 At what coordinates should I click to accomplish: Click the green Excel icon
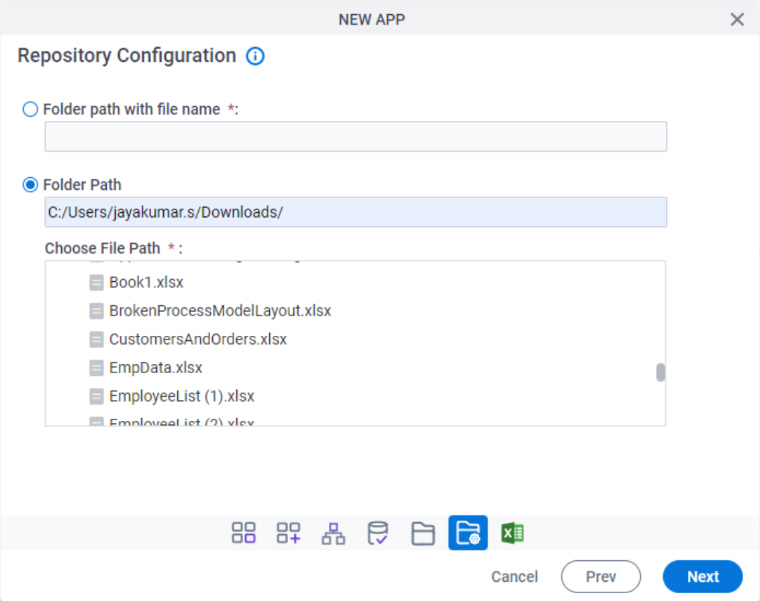(x=512, y=533)
